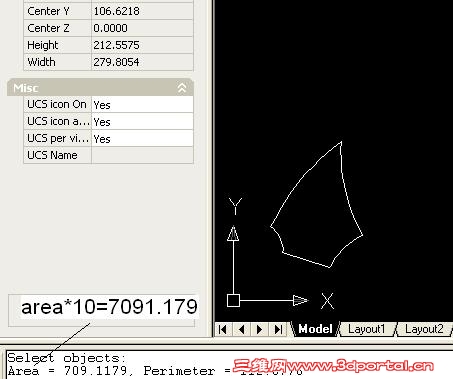The height and width of the screenshot is (379, 453).
Task: Jump to first layout tab arrow
Action: click(x=223, y=329)
